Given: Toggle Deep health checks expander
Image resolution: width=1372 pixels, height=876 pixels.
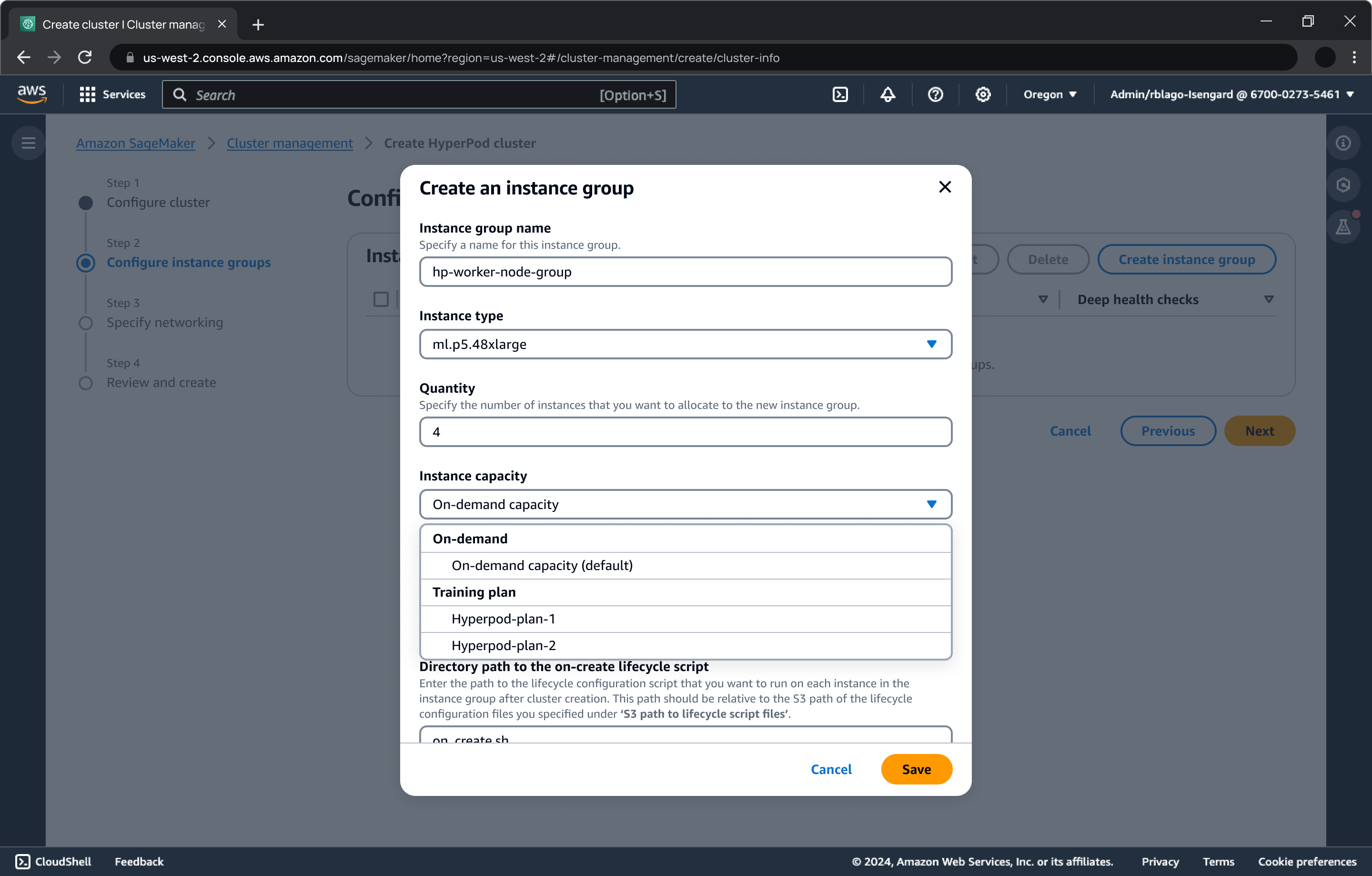Looking at the screenshot, I should 1269,299.
